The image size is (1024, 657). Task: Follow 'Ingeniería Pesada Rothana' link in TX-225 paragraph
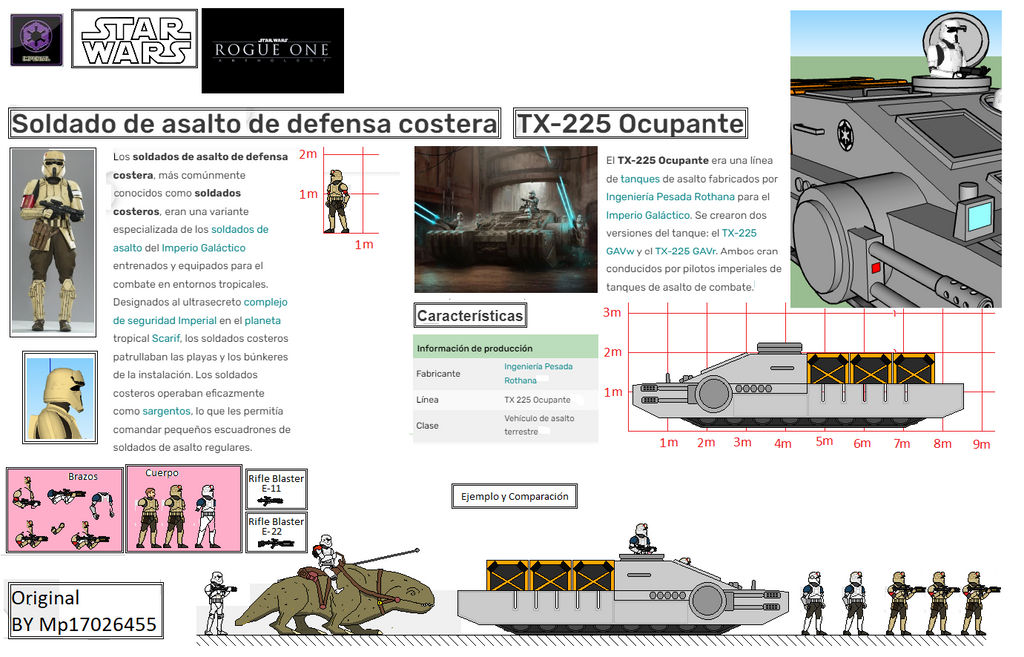[x=670, y=197]
